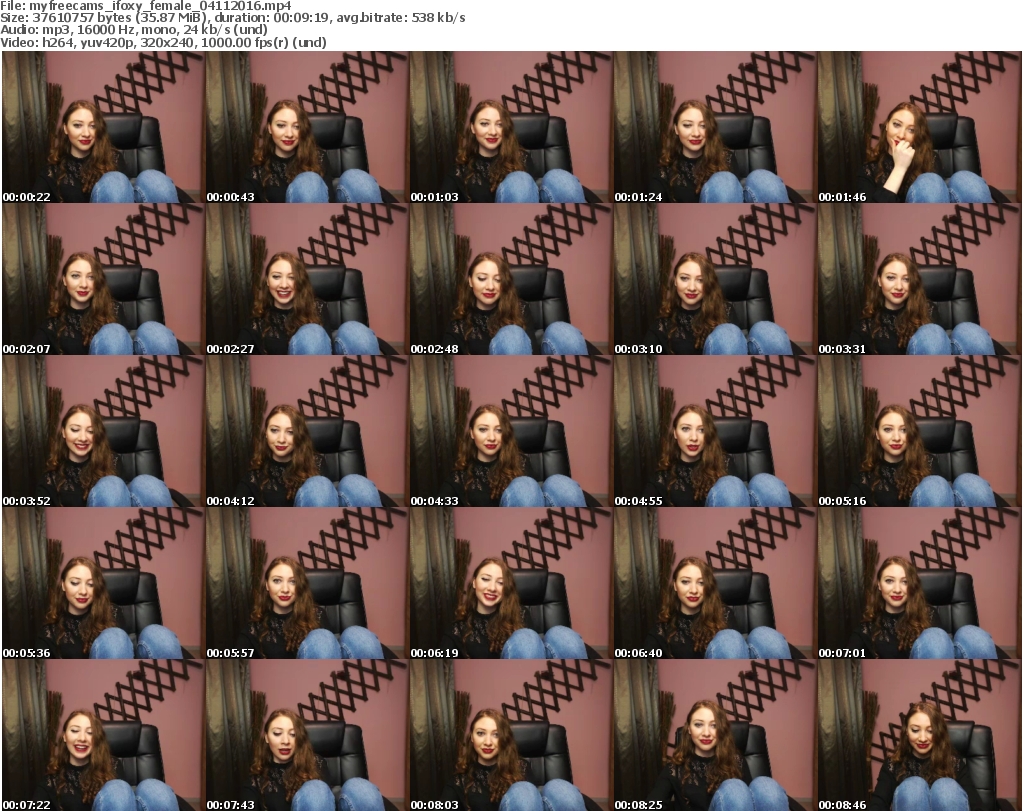The height and width of the screenshot is (811, 1024).
Task: Select the thumbnail stamped 00:01:03
Action: tap(511, 127)
